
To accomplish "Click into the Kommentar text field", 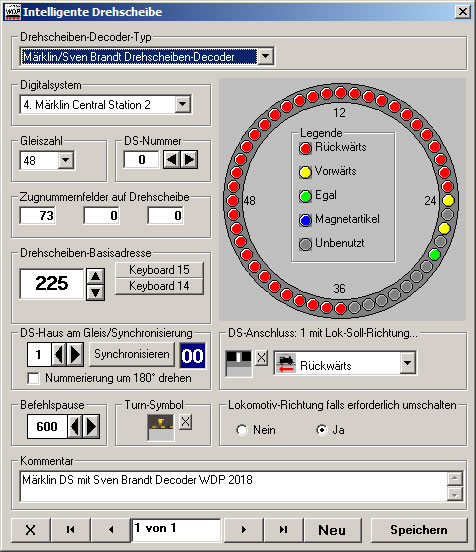I will point(234,486).
